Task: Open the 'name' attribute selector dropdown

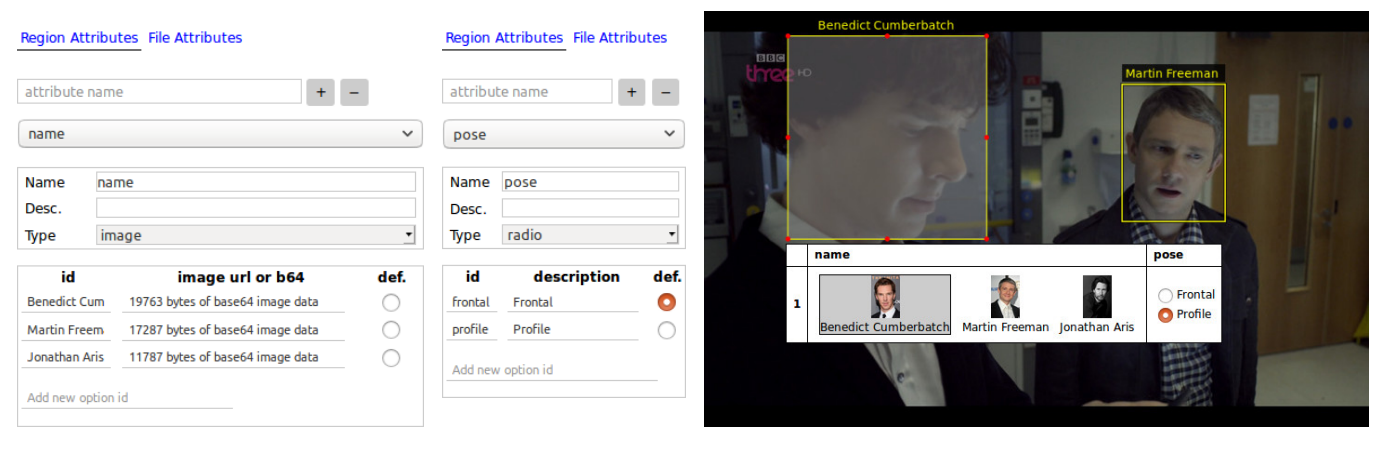Action: (220, 134)
